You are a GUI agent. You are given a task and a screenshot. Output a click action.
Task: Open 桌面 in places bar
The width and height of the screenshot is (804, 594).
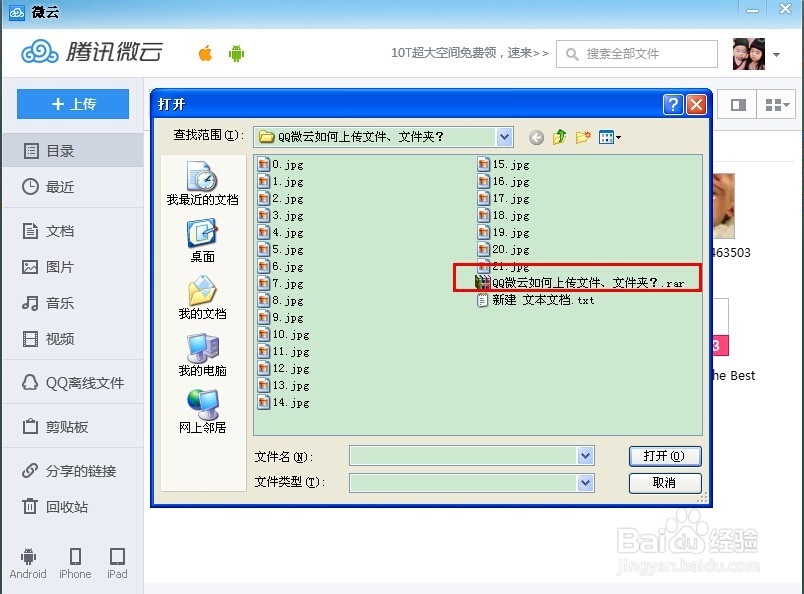click(203, 241)
